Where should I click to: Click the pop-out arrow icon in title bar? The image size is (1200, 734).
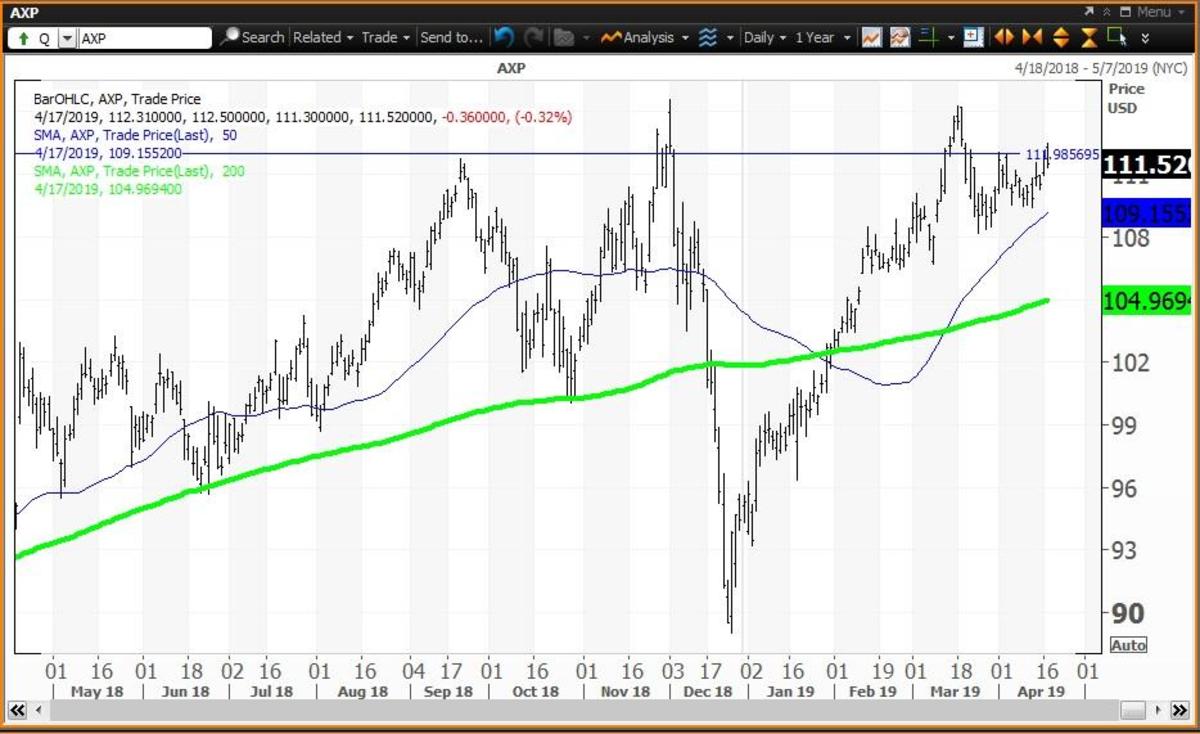[1089, 12]
